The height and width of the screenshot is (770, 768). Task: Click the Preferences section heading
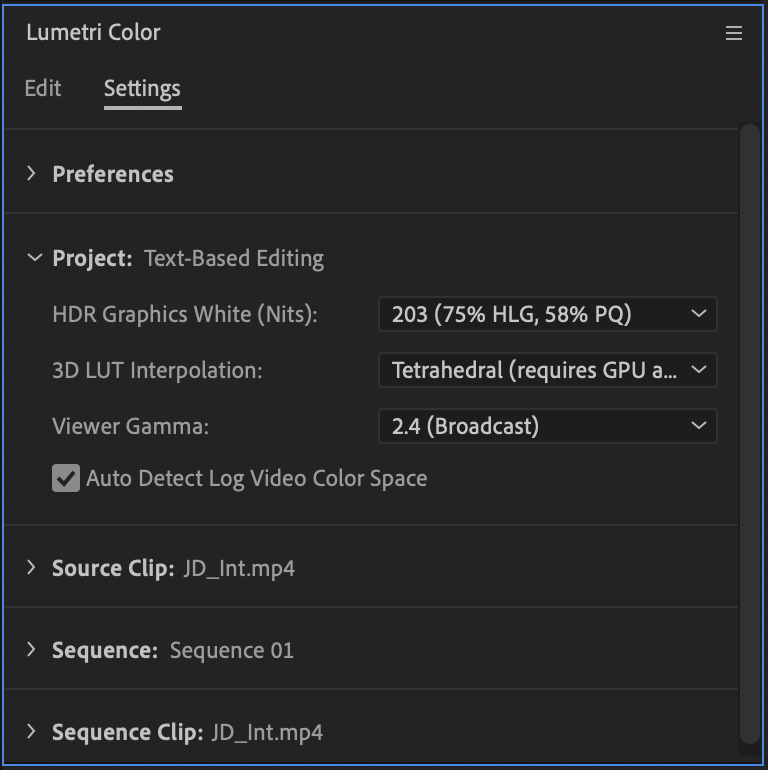(113, 174)
